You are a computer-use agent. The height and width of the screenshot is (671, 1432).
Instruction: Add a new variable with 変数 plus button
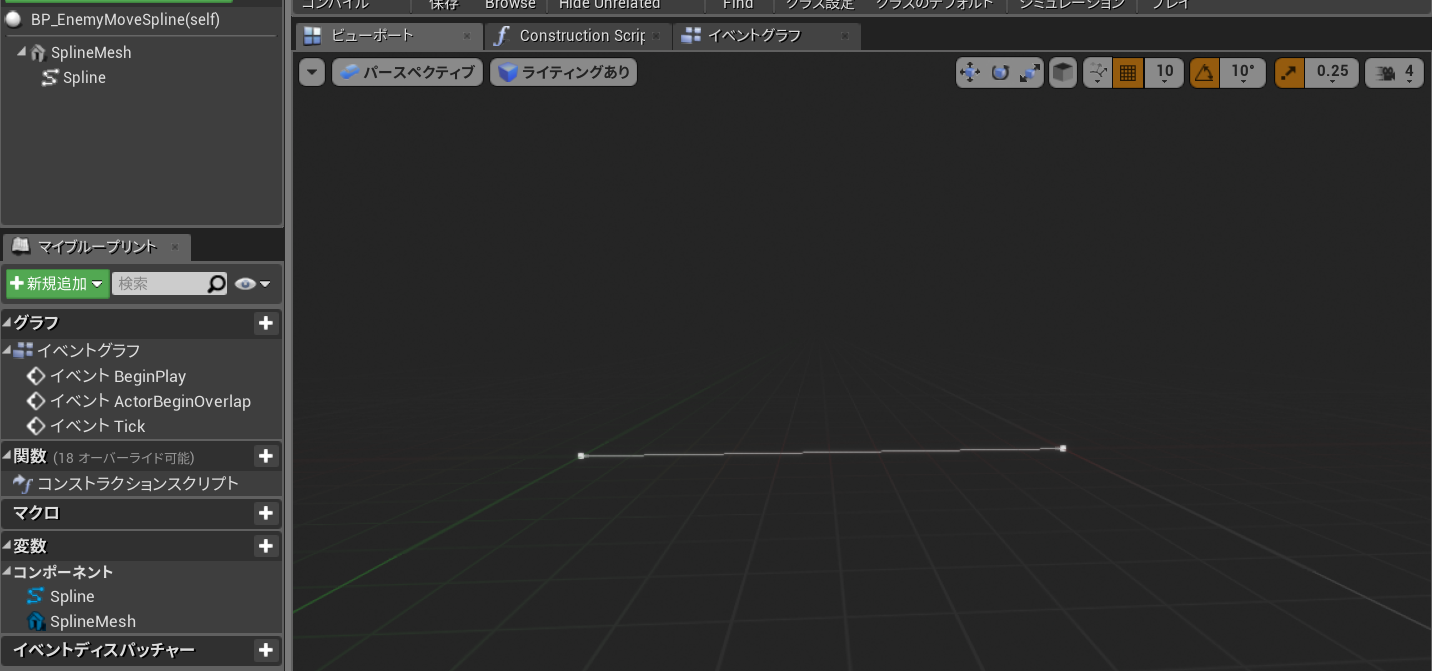(x=265, y=546)
